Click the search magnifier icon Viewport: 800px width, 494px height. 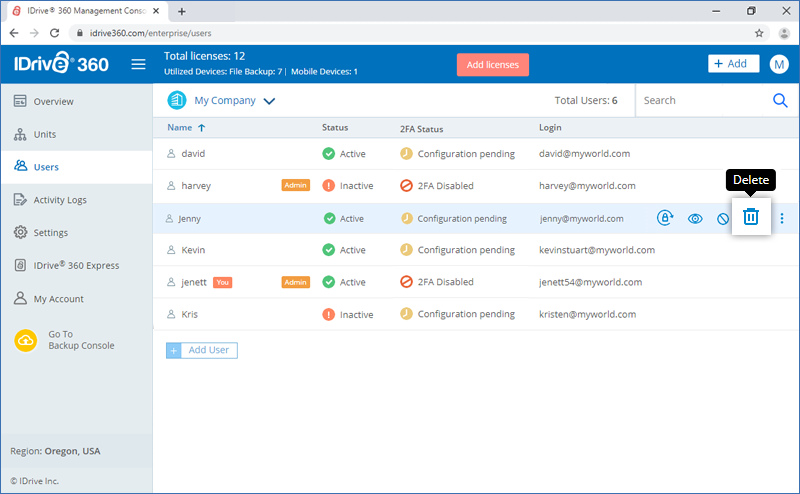point(780,101)
